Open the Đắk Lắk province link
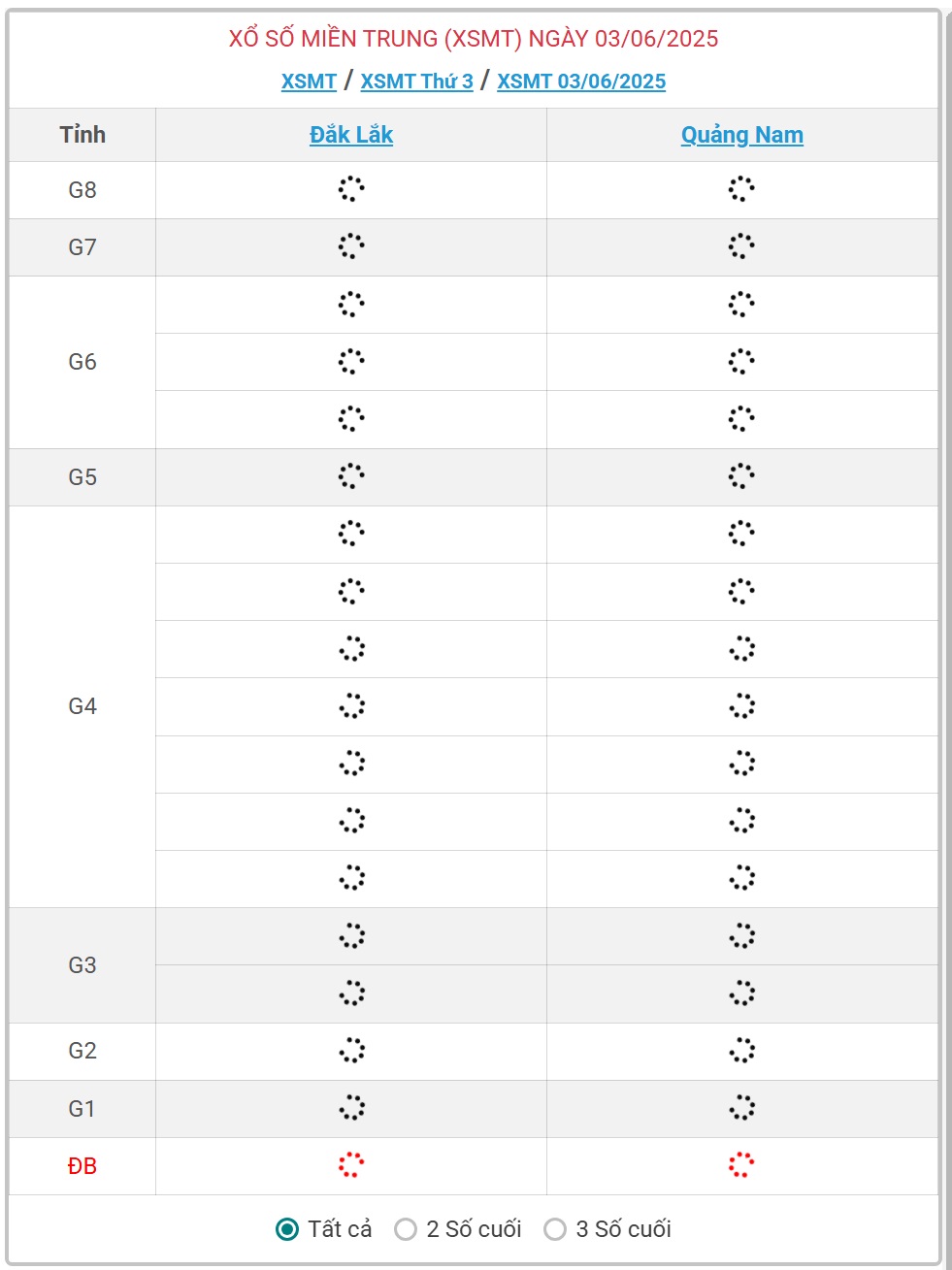The width and height of the screenshot is (952, 1270). tap(351, 135)
